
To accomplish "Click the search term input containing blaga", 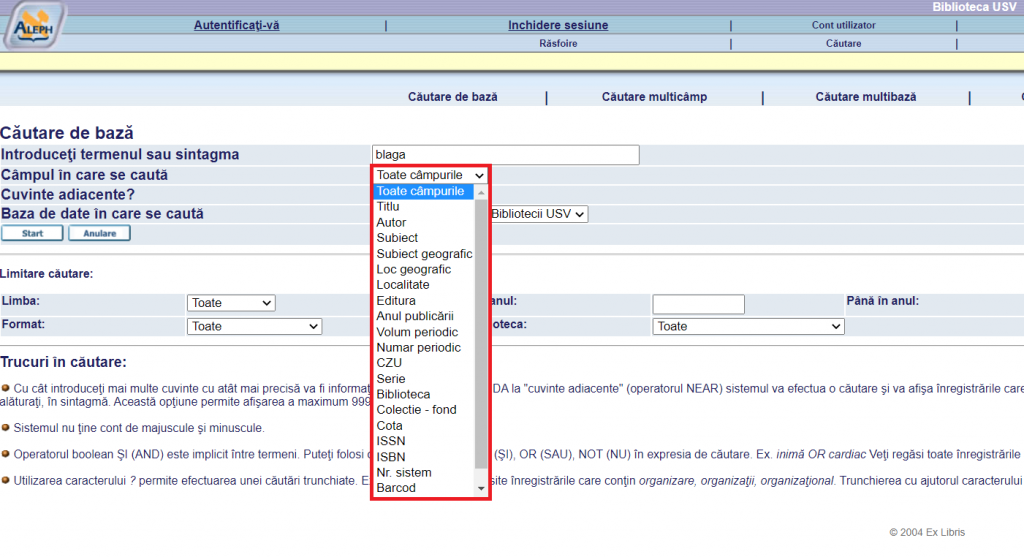I will tap(504, 154).
